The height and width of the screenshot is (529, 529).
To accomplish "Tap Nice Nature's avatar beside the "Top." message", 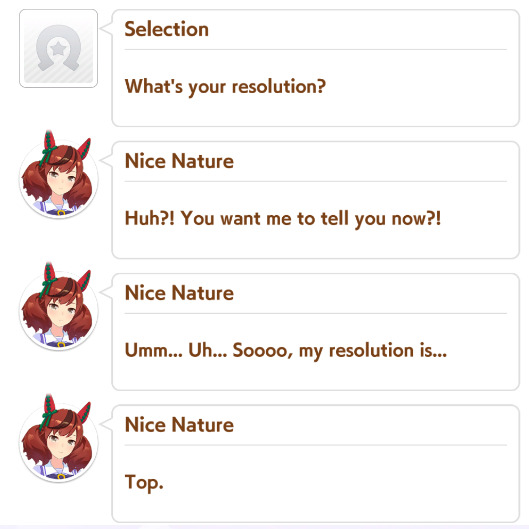I will pos(58,439).
